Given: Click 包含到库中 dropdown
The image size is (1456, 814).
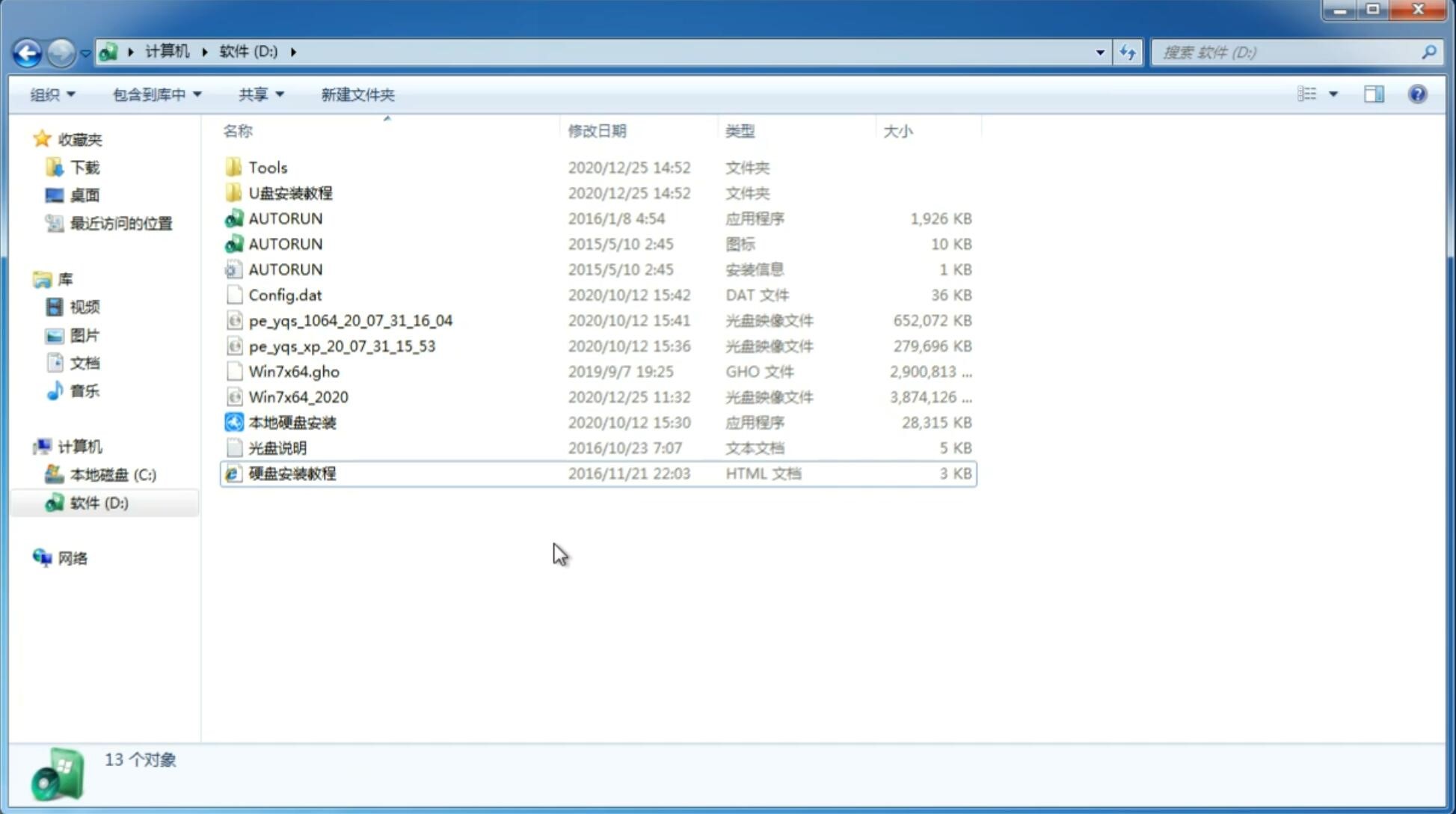Looking at the screenshot, I should (x=155, y=94).
